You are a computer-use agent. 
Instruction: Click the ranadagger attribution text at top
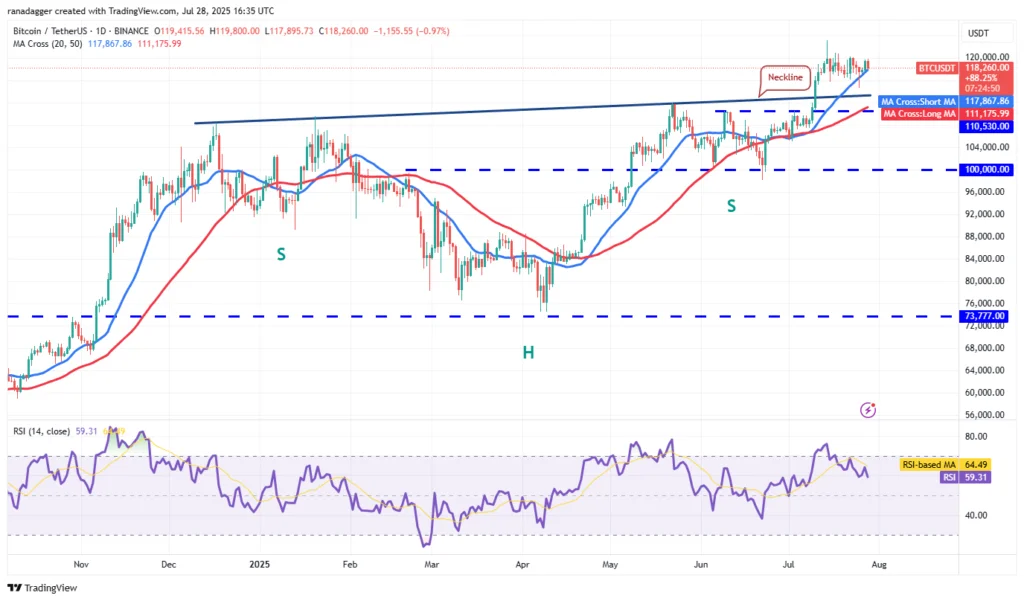click(x=141, y=11)
